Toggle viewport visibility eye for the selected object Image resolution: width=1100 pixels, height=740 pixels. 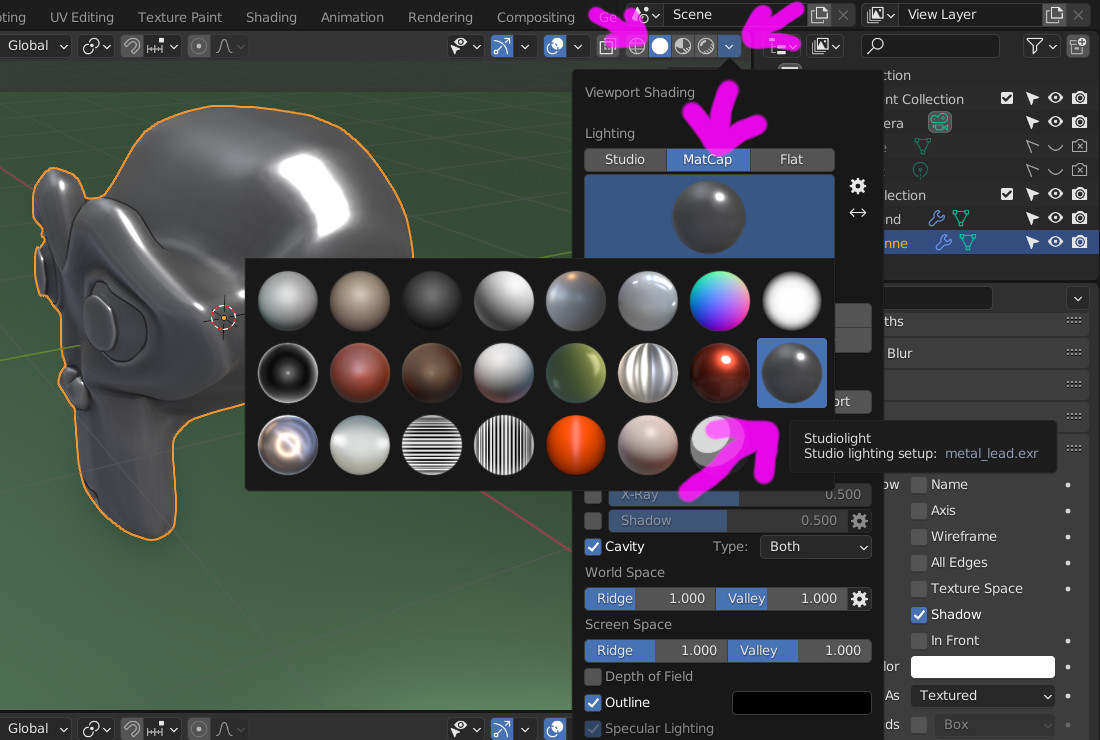(1055, 242)
